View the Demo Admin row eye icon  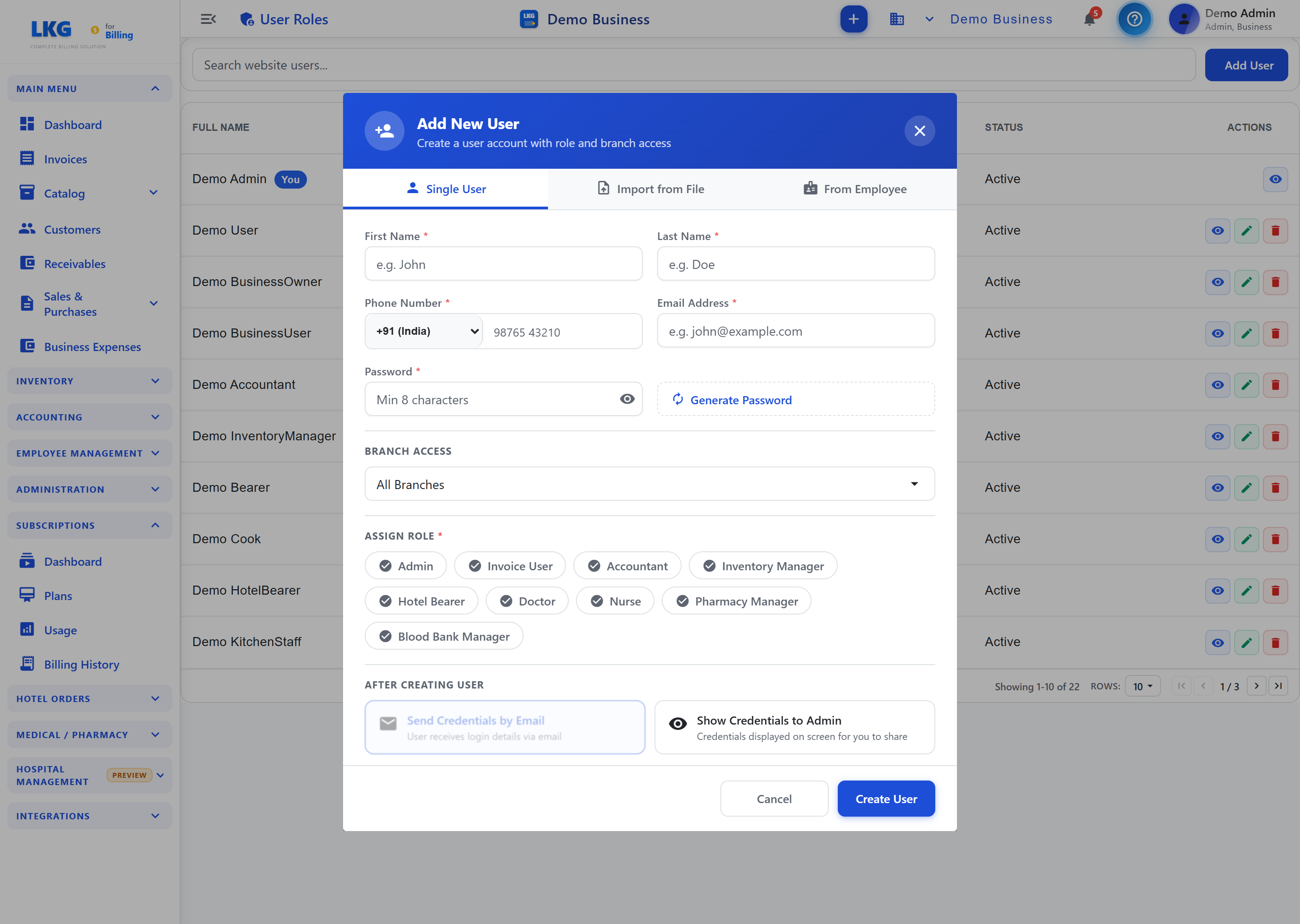pyautogui.click(x=1275, y=179)
